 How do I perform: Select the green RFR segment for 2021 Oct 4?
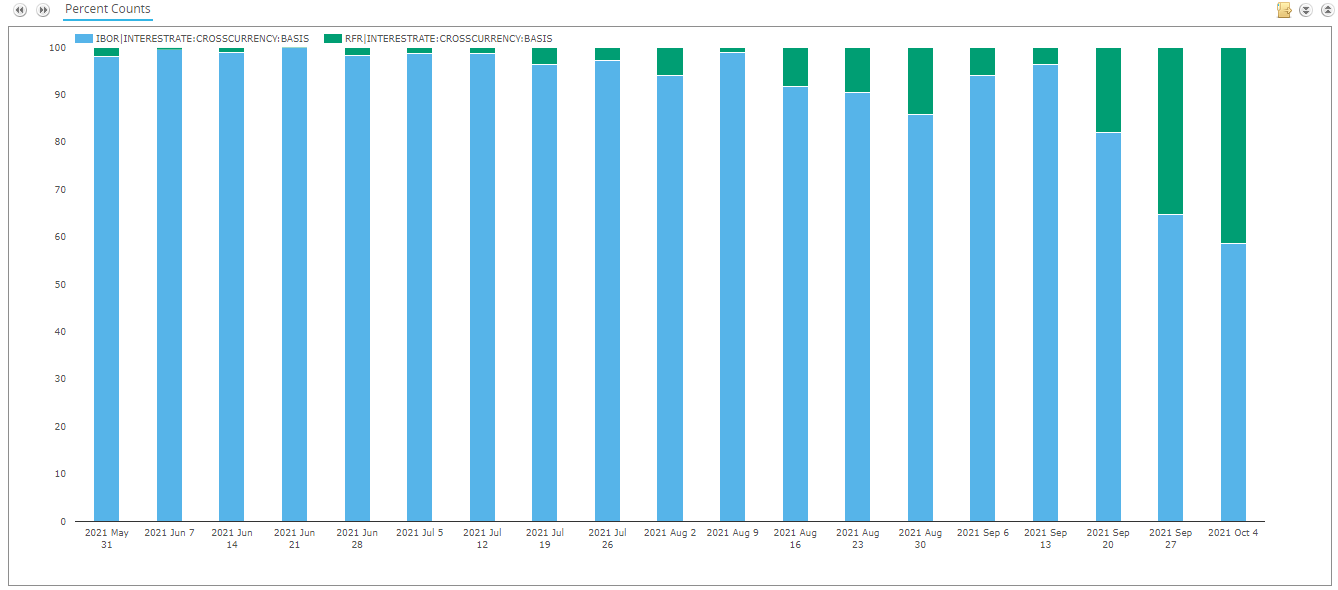(x=1233, y=145)
